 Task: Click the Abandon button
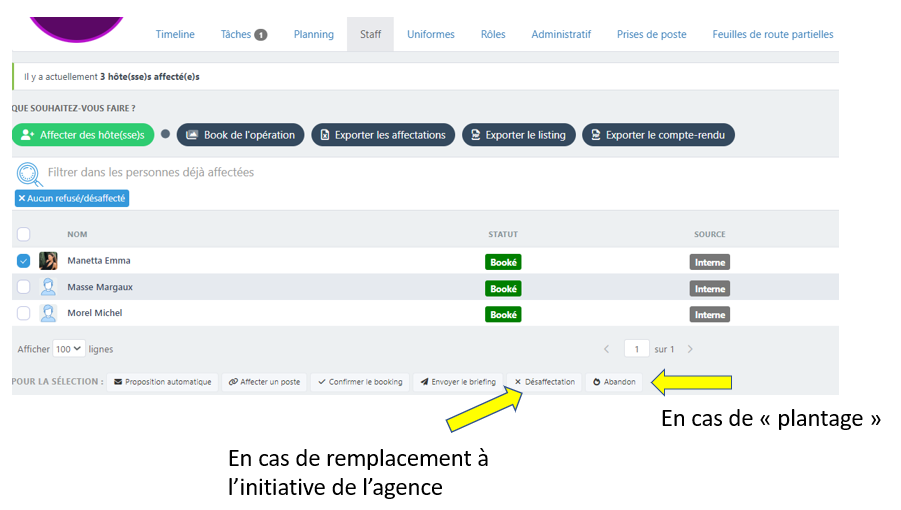click(x=613, y=382)
